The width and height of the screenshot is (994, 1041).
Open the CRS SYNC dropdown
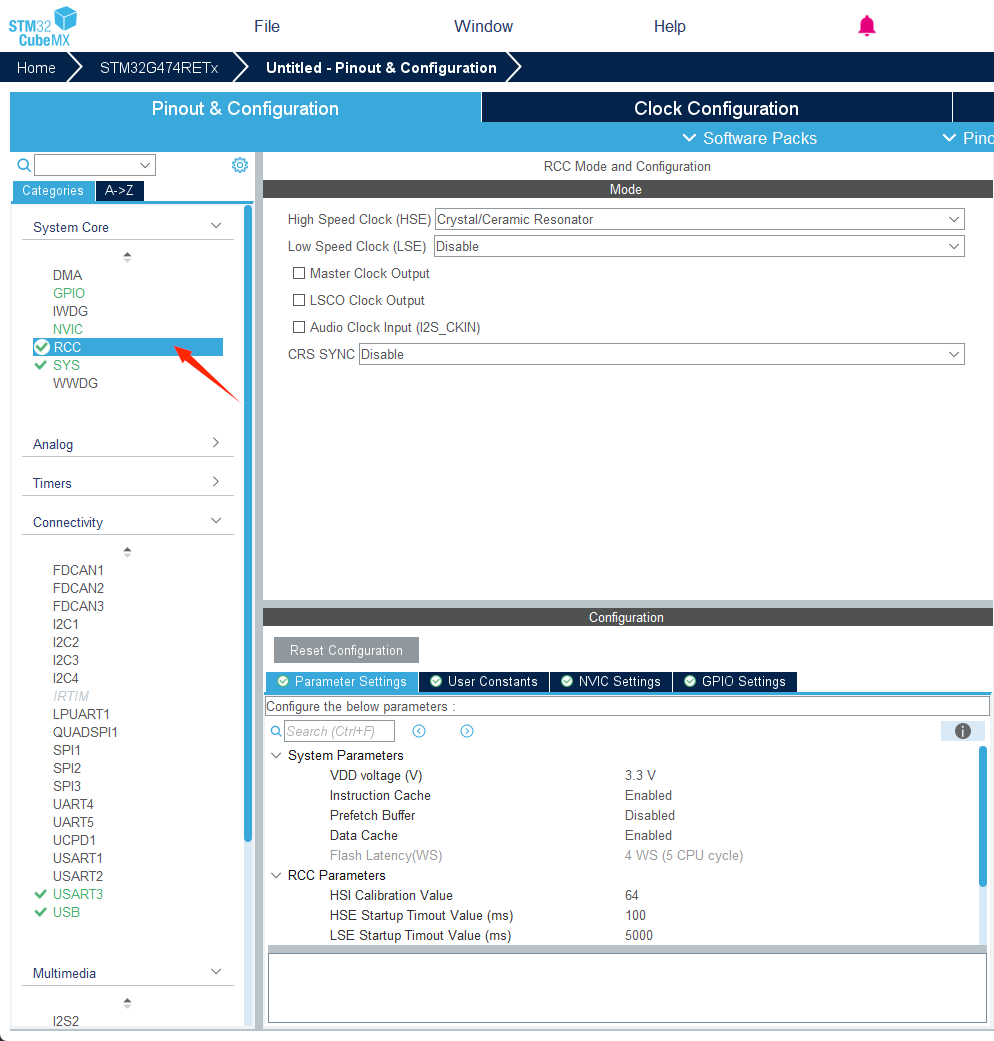pos(661,354)
